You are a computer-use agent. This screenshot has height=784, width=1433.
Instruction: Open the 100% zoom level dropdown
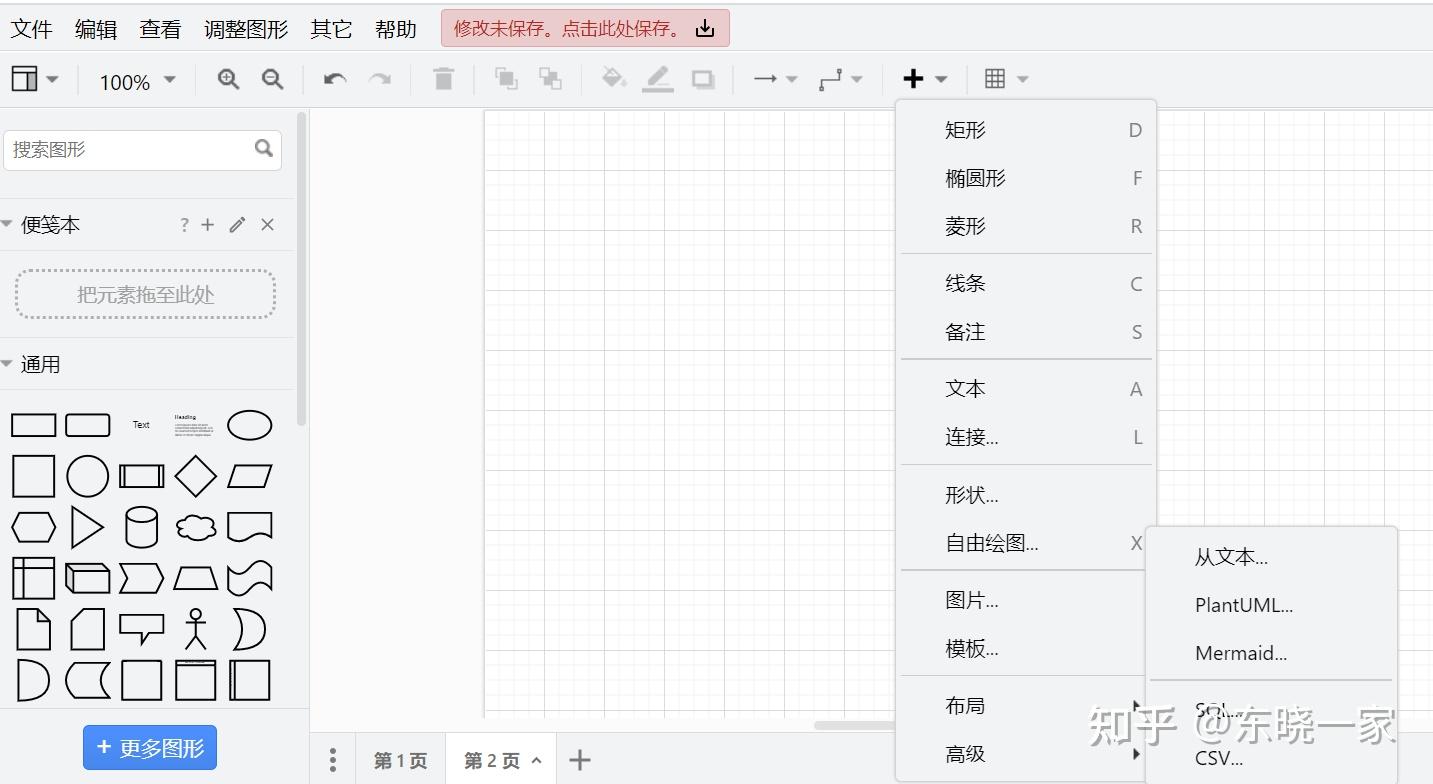137,81
